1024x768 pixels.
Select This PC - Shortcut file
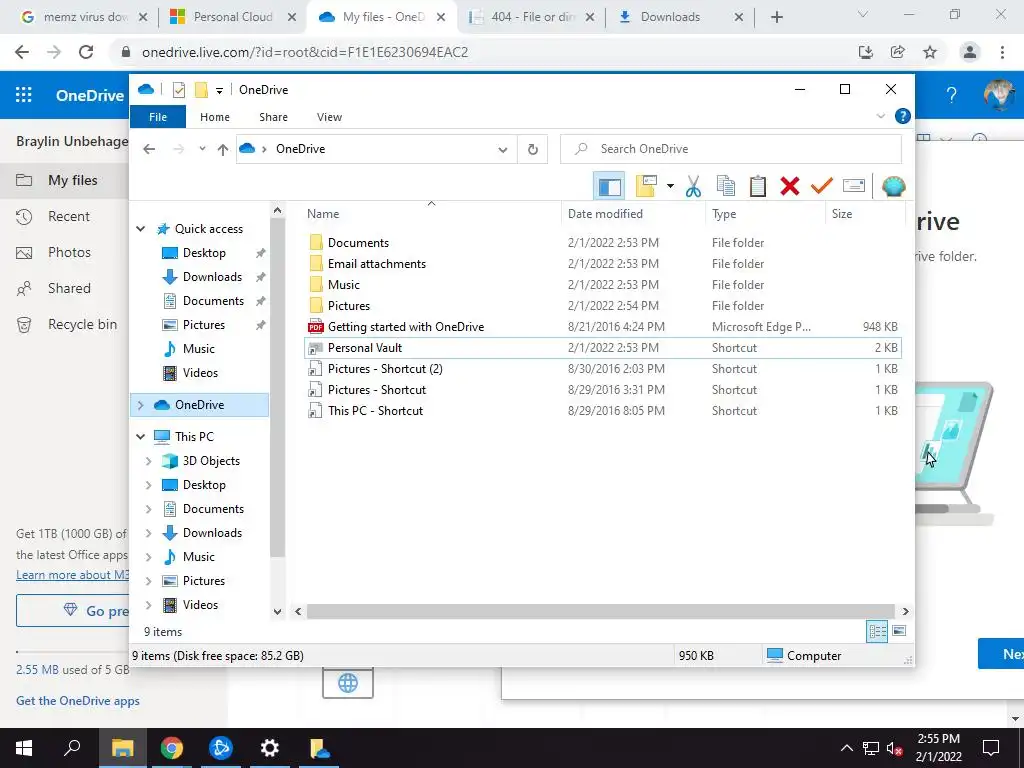pos(376,411)
